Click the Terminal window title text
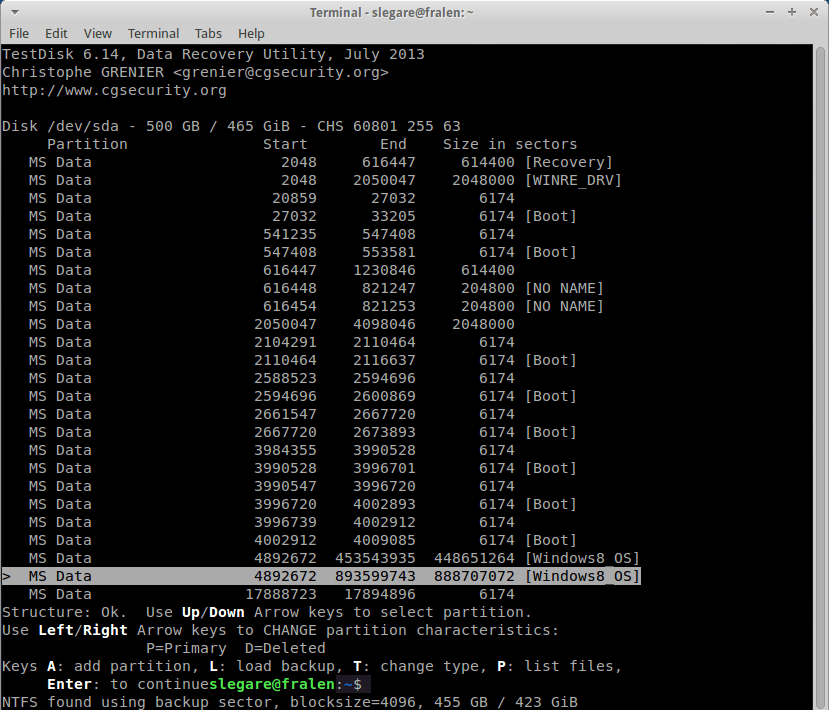Screen dimensions: 829x710 pyautogui.click(x=392, y=12)
